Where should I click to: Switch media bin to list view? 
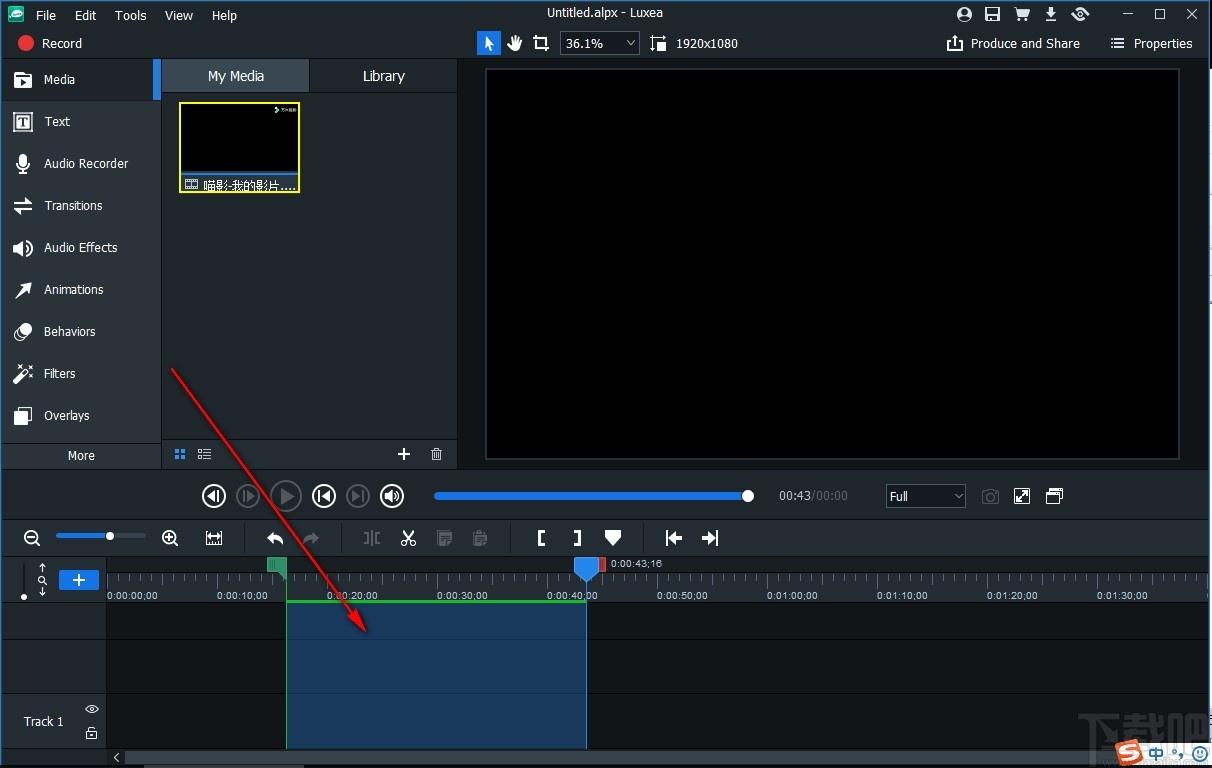[204, 454]
